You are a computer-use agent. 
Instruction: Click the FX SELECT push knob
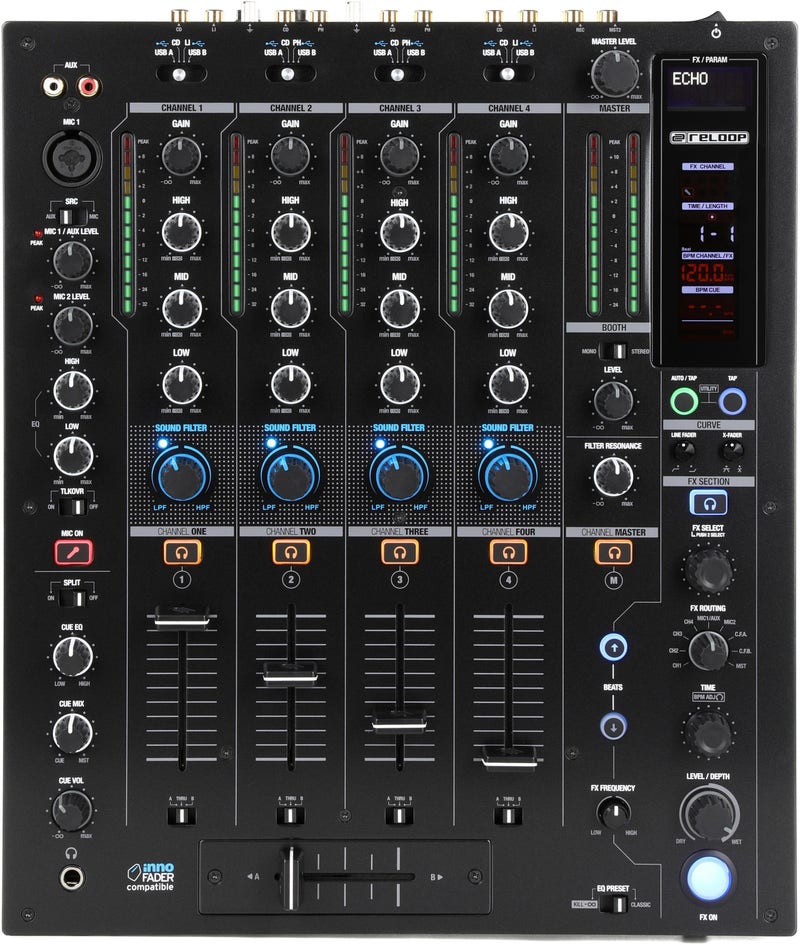tap(708, 569)
